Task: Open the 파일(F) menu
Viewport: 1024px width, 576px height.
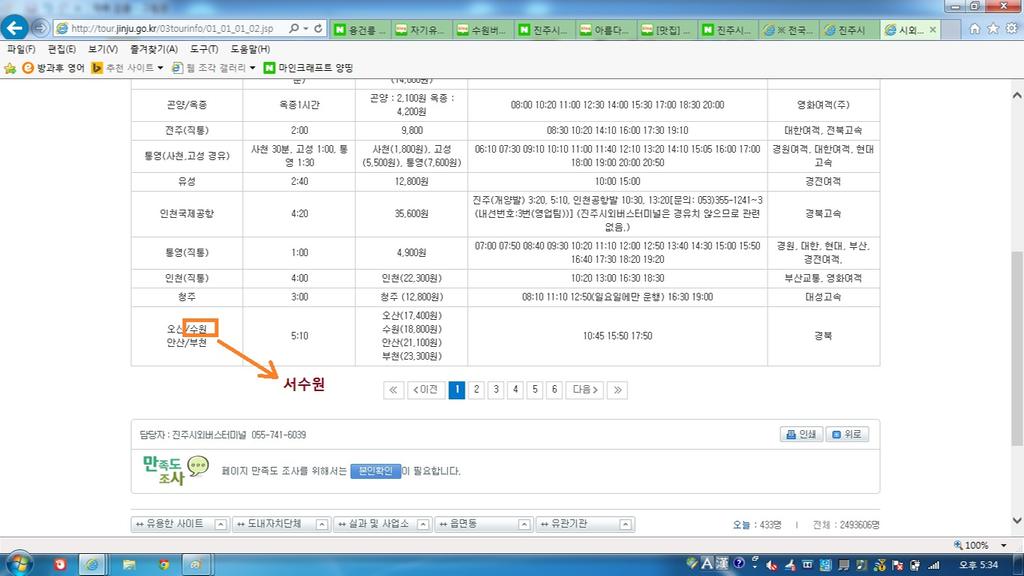Action: tap(21, 49)
